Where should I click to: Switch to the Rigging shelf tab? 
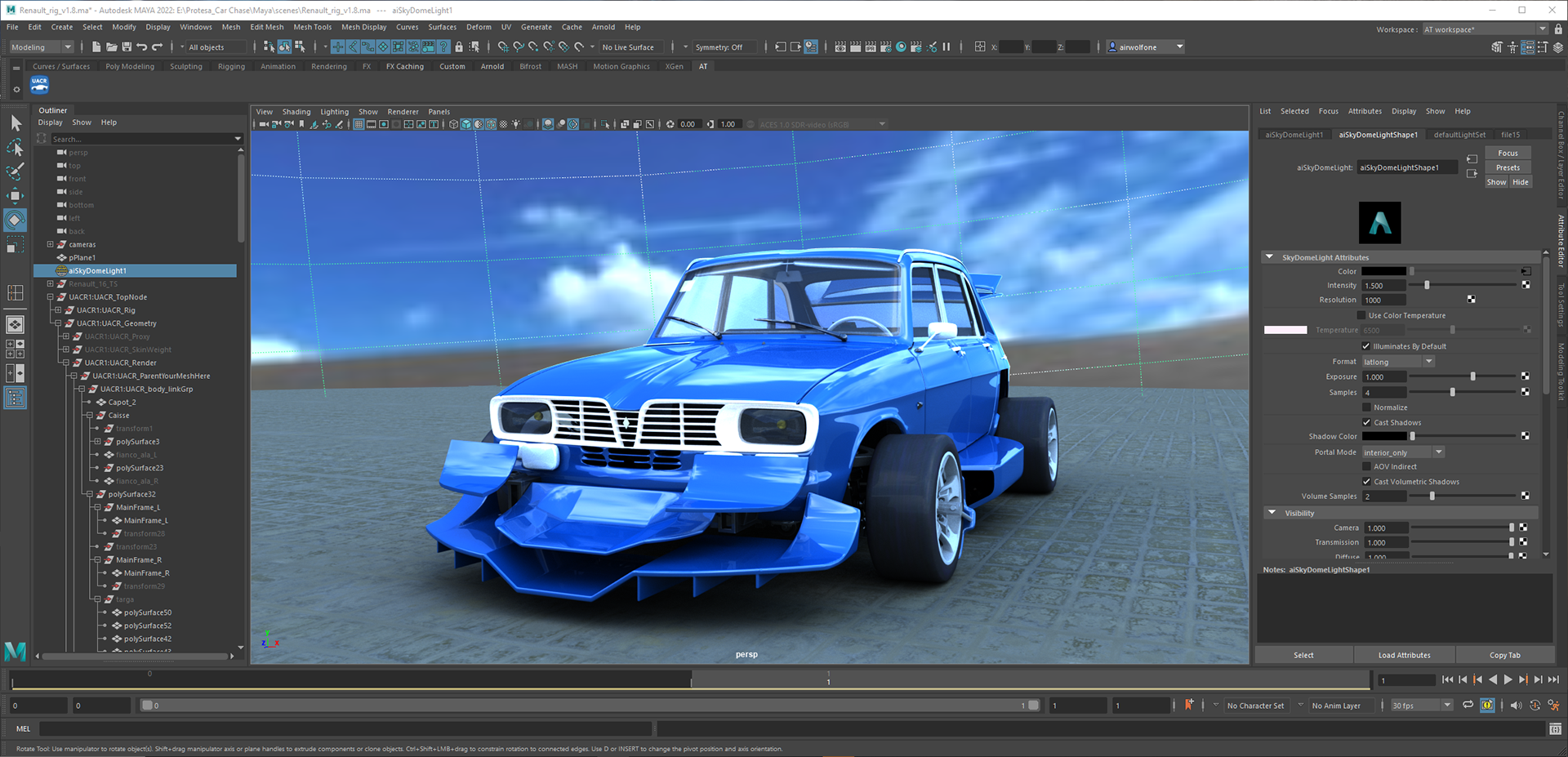231,66
